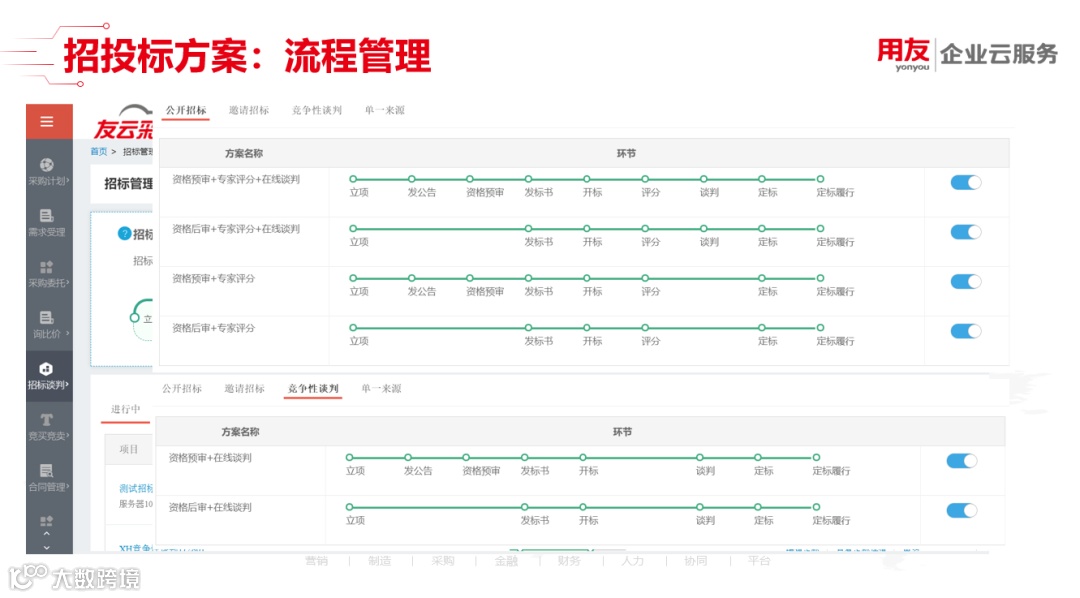
Task: Click 定标 node in 资格预审+专家评分 row
Action: pyautogui.click(x=762, y=278)
